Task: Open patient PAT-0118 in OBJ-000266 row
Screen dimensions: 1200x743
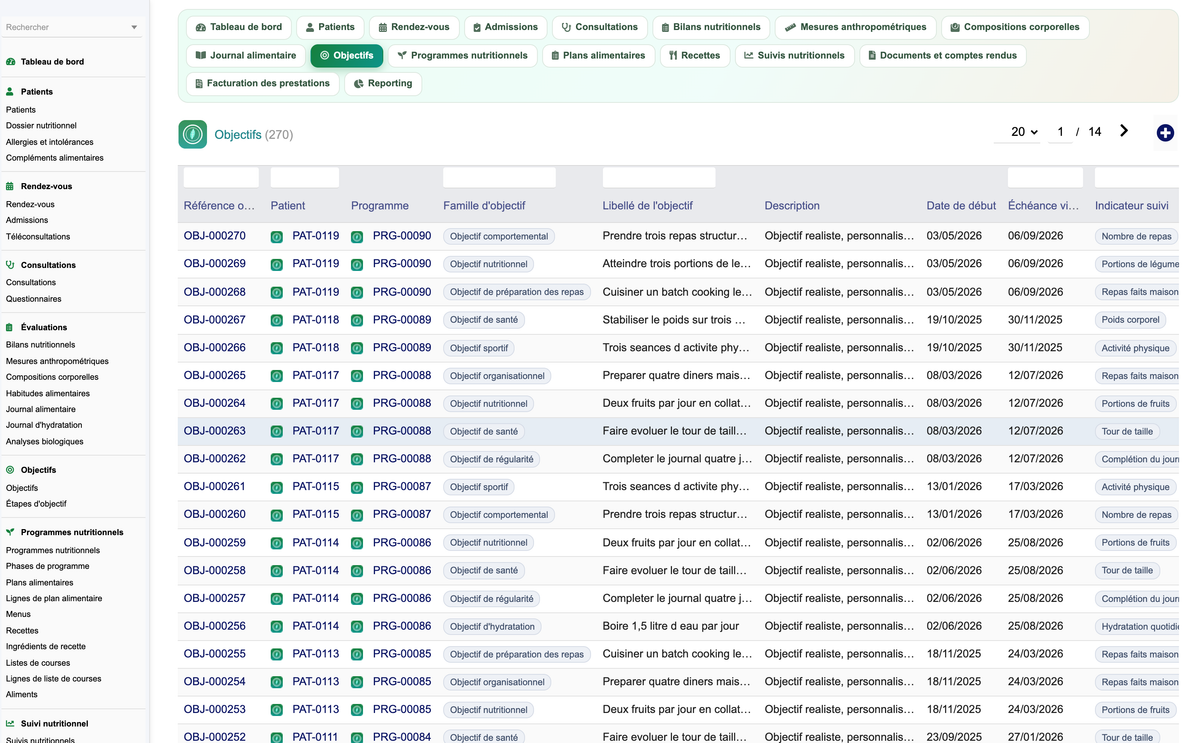Action: click(315, 348)
